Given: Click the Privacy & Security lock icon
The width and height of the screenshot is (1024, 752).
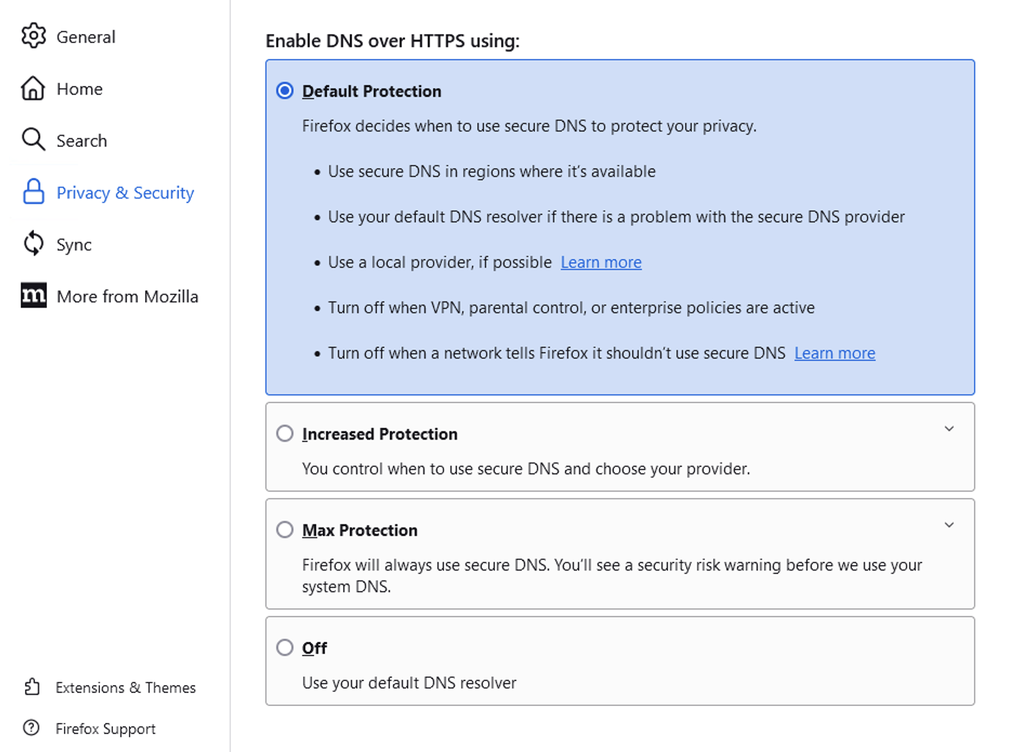Looking at the screenshot, I should click(x=33, y=193).
